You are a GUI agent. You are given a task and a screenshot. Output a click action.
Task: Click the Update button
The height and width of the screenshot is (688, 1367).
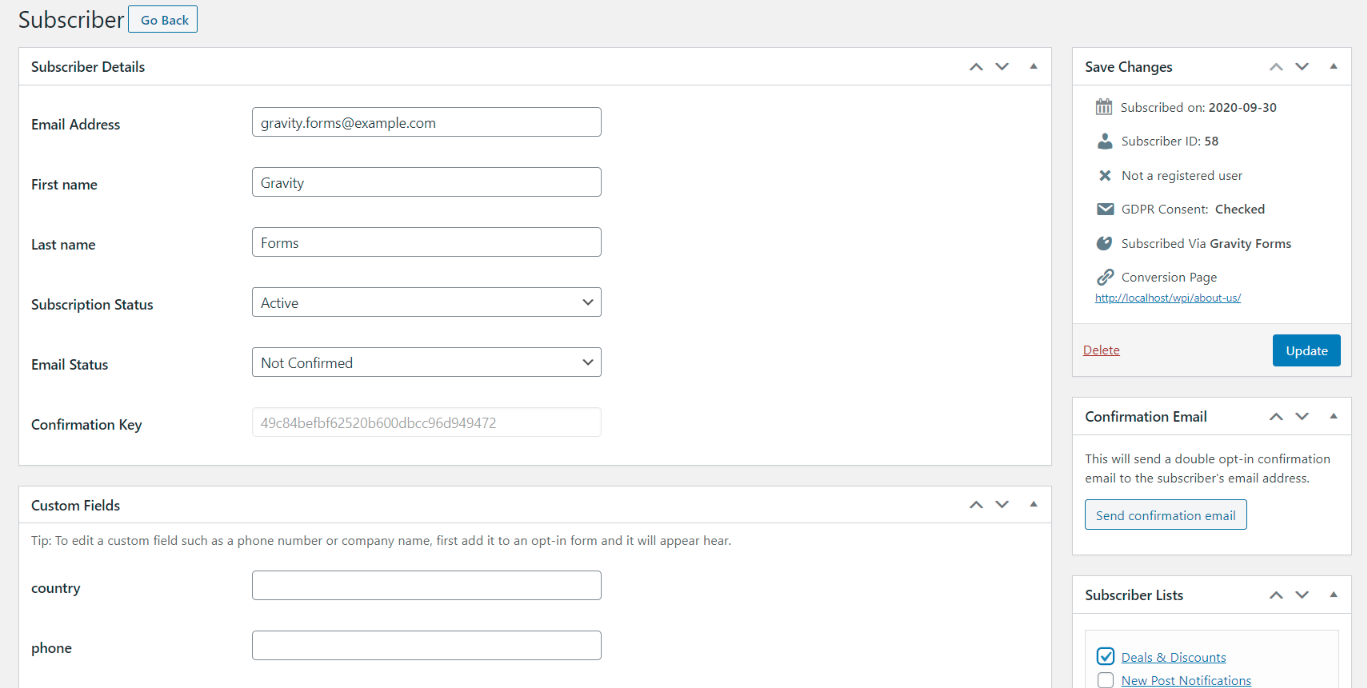1306,350
